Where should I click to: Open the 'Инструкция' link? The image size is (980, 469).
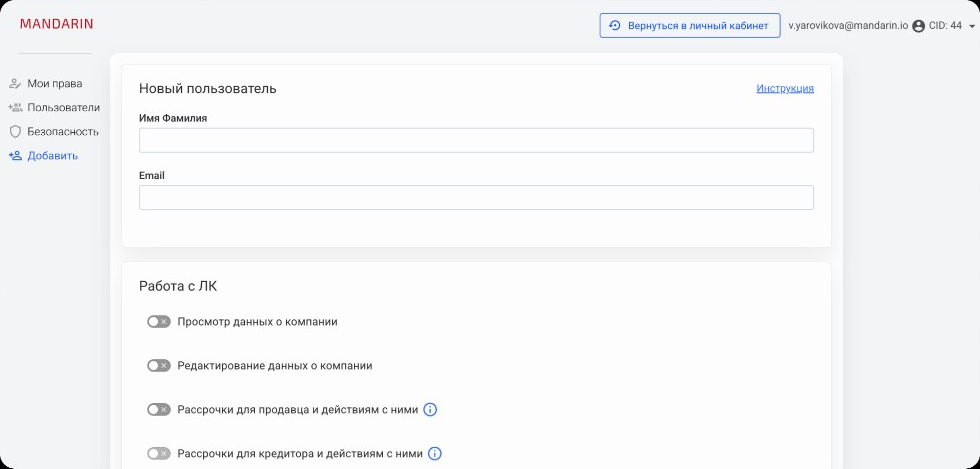tap(784, 88)
